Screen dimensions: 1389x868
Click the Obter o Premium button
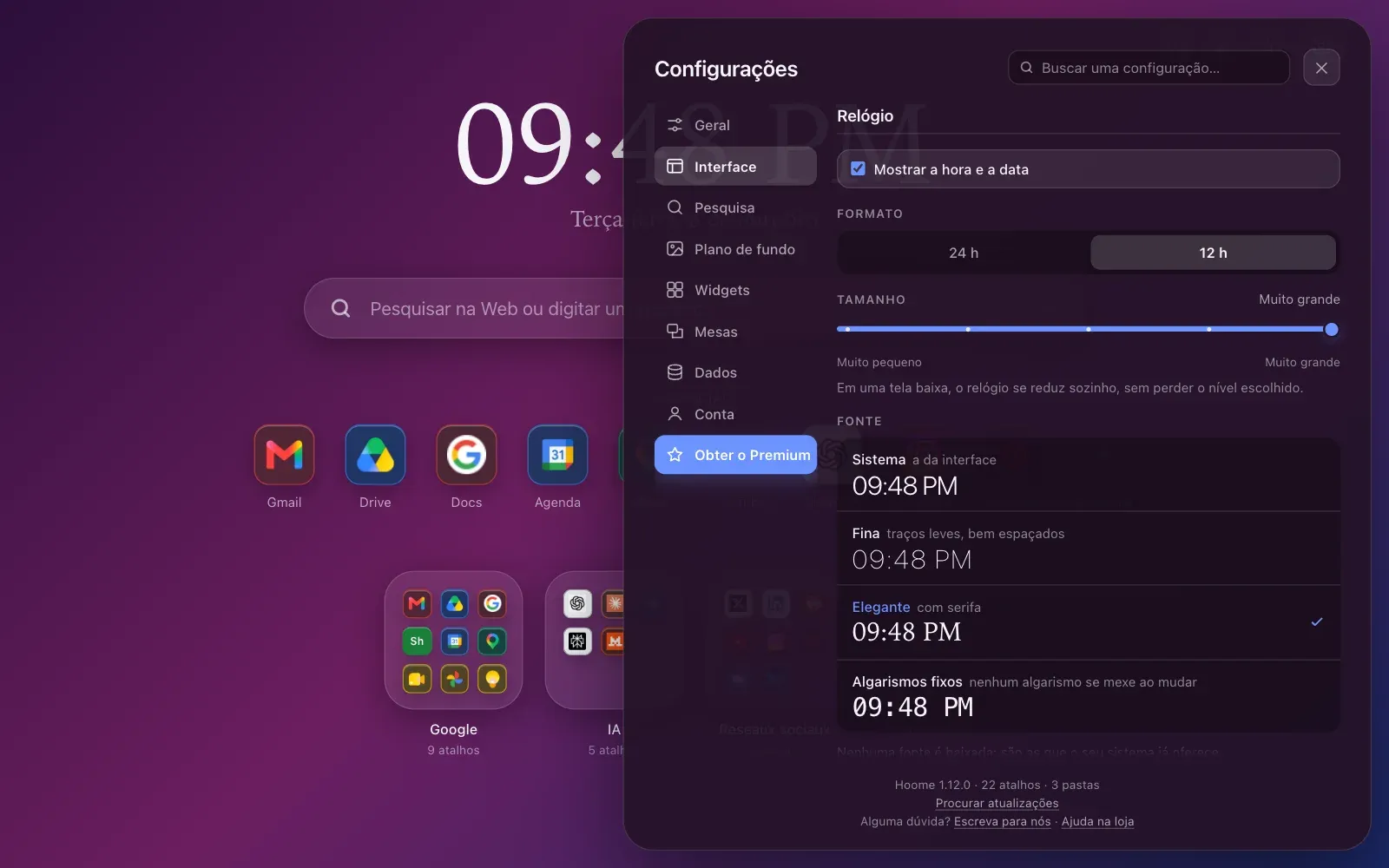click(x=735, y=455)
